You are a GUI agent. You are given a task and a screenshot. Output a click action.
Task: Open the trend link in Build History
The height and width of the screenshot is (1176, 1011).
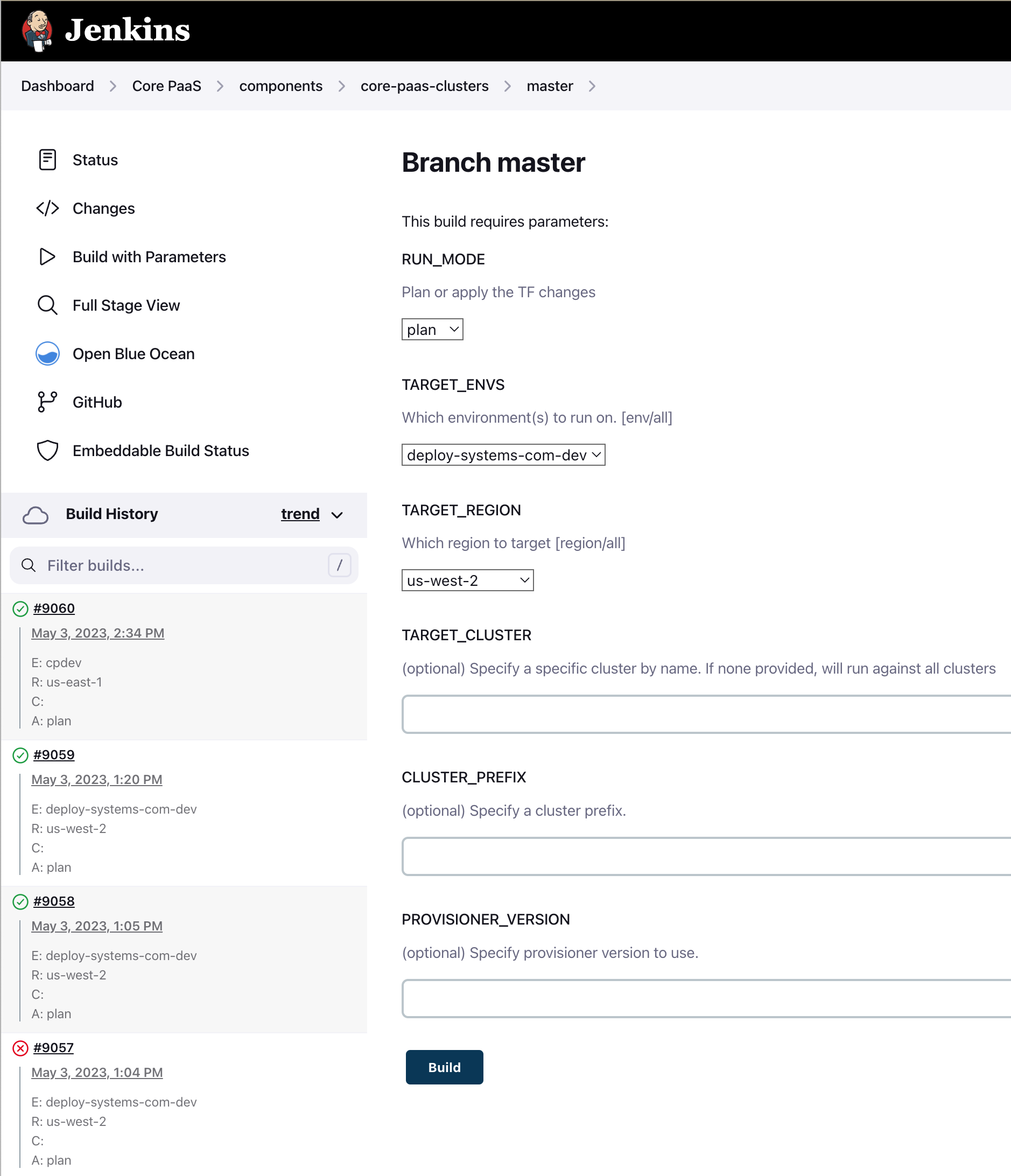(300, 514)
